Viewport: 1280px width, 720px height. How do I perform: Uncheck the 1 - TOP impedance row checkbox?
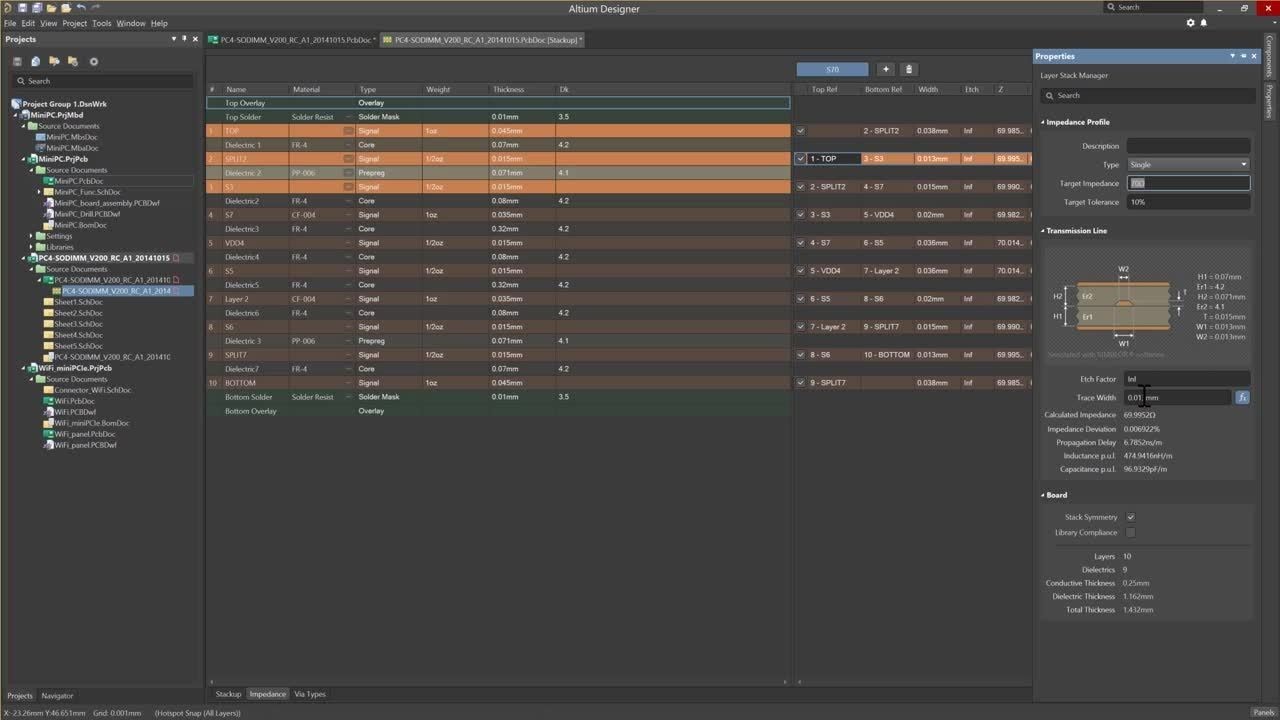800,159
